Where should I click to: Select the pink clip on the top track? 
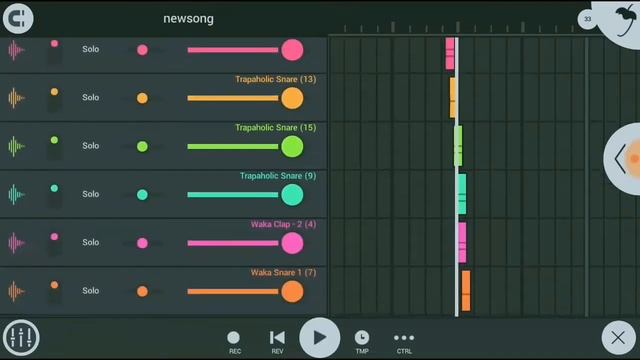(x=450, y=53)
